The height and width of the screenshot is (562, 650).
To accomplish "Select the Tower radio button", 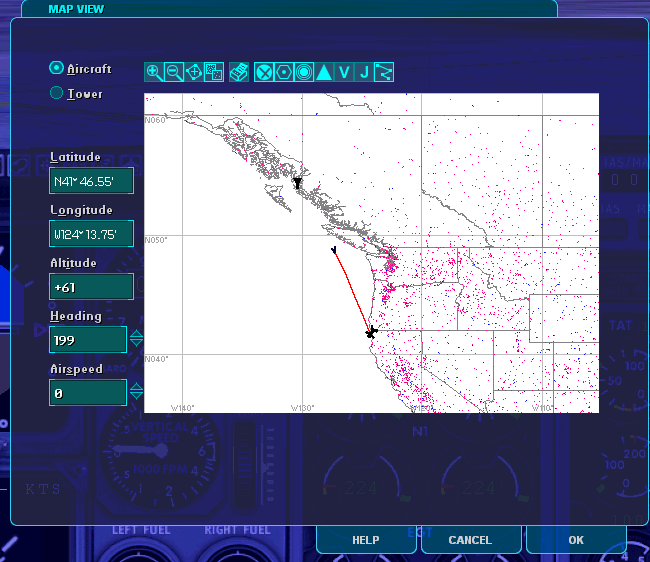I will tap(56, 93).
